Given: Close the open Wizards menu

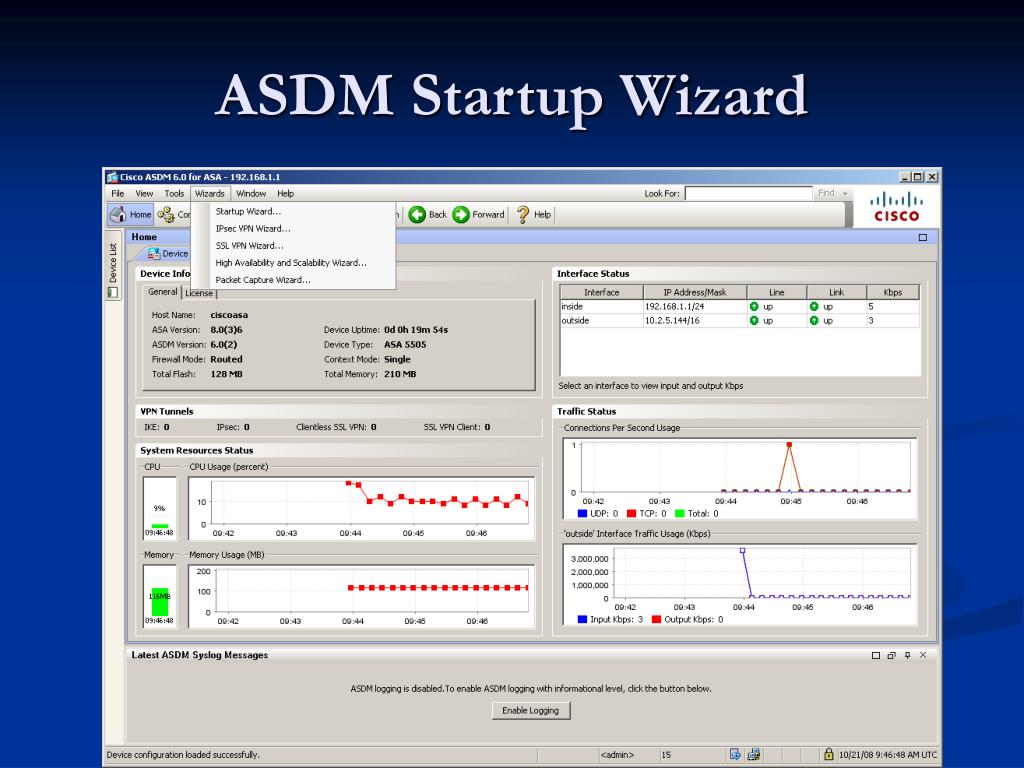Looking at the screenshot, I should tap(210, 193).
